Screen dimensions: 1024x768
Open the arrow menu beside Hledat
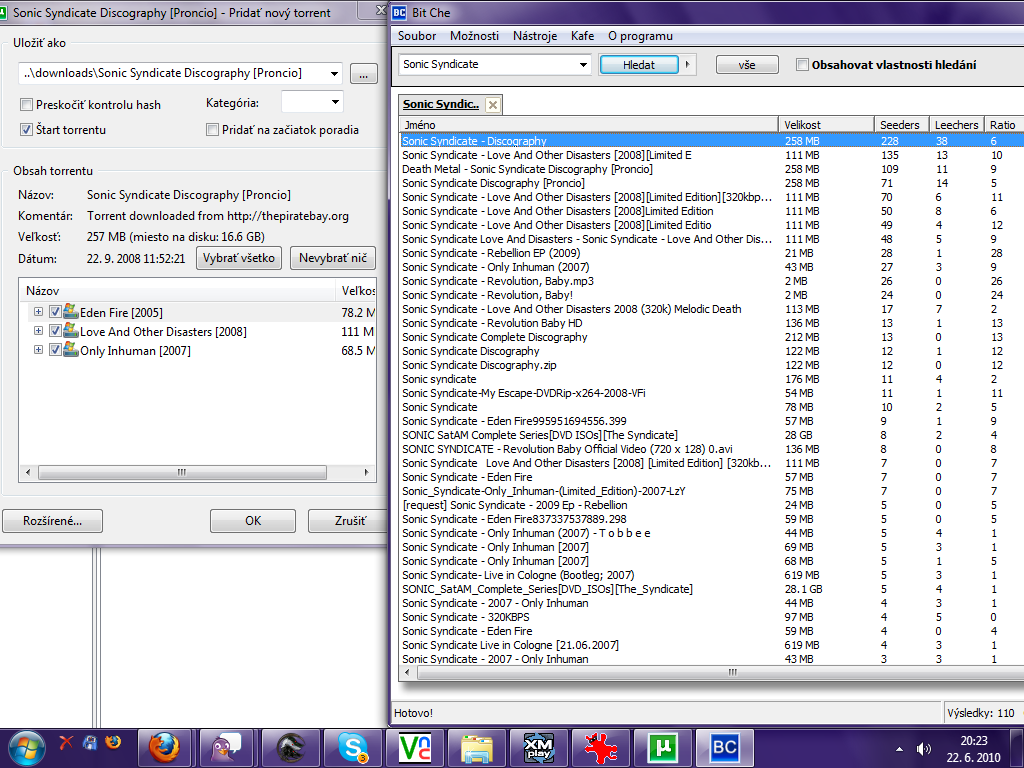pyautogui.click(x=687, y=65)
